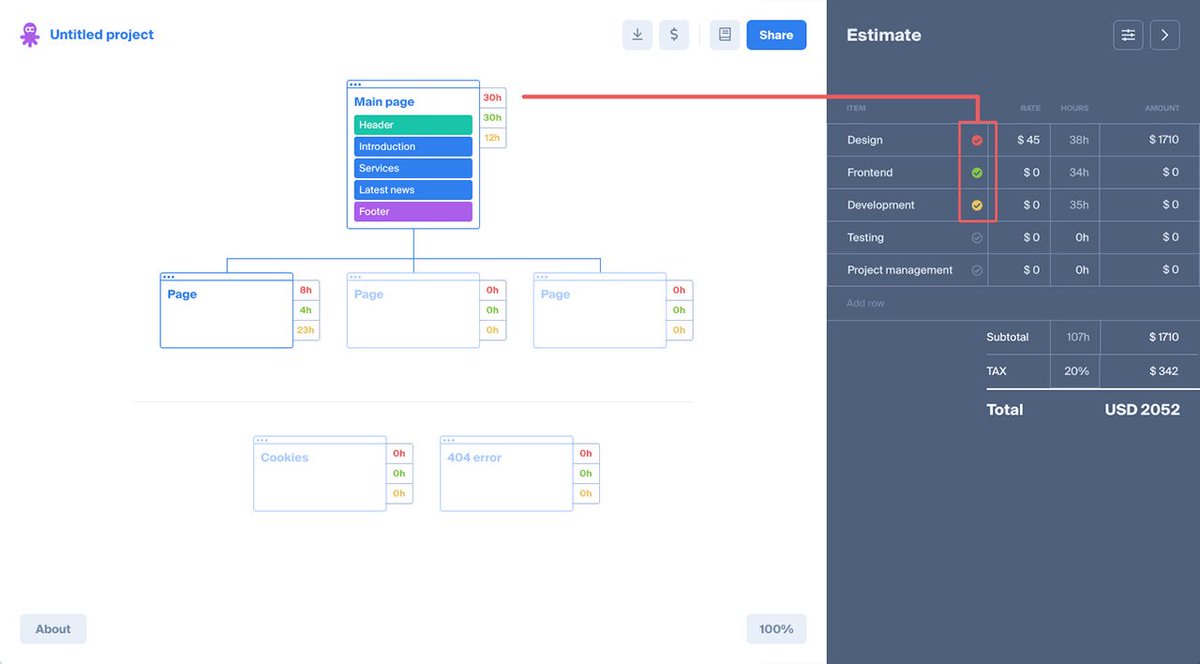Click the Subtotal 107h value
1200x664 pixels.
coord(1076,337)
